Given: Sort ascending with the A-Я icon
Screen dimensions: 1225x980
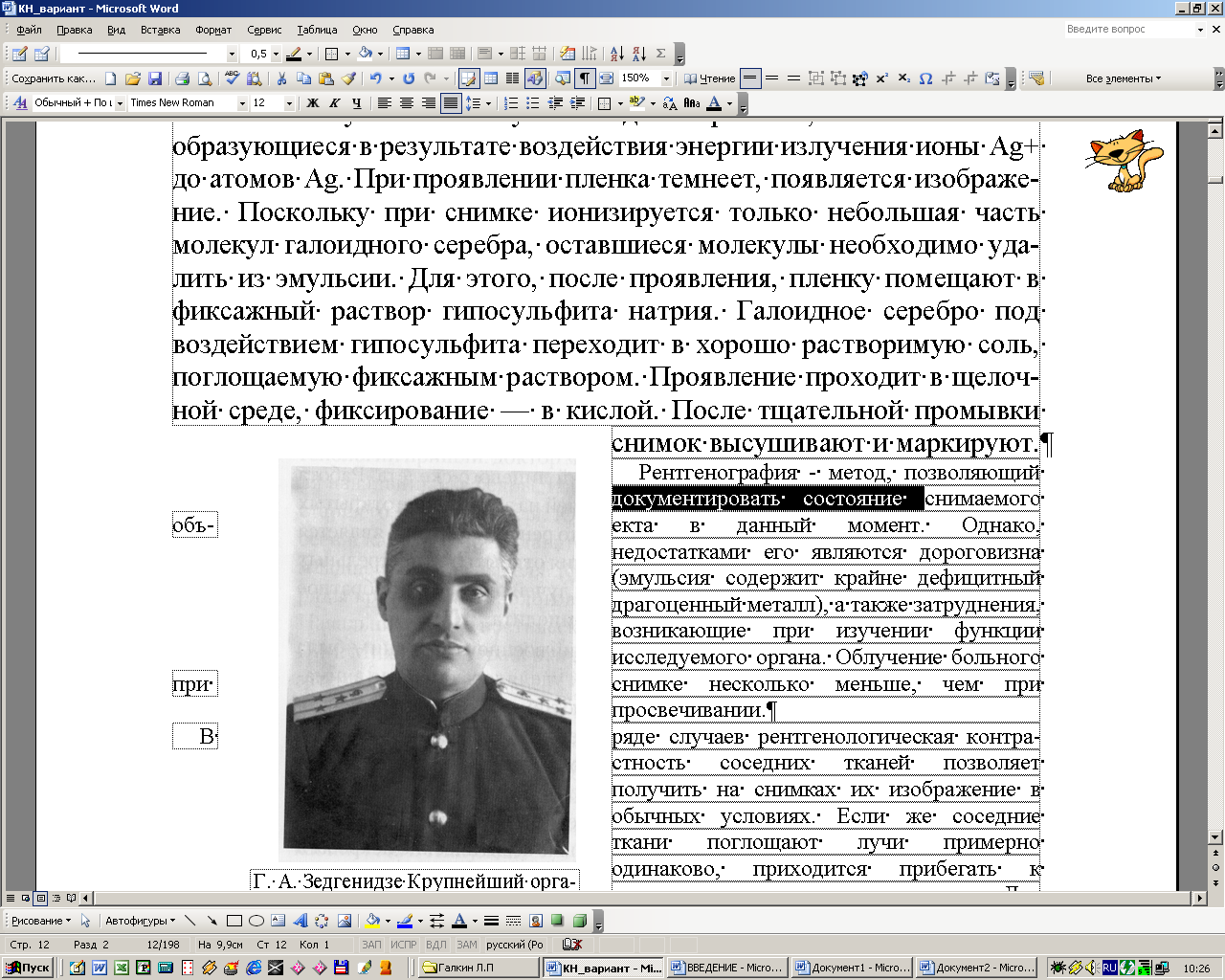Looking at the screenshot, I should [x=616, y=54].
